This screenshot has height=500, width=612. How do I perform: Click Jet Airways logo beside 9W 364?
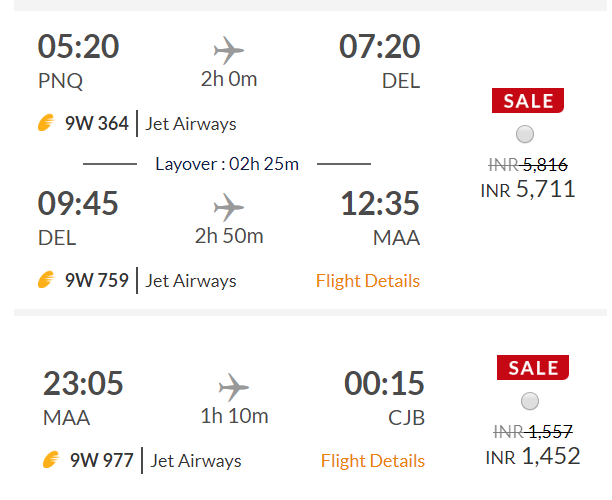(x=46, y=124)
